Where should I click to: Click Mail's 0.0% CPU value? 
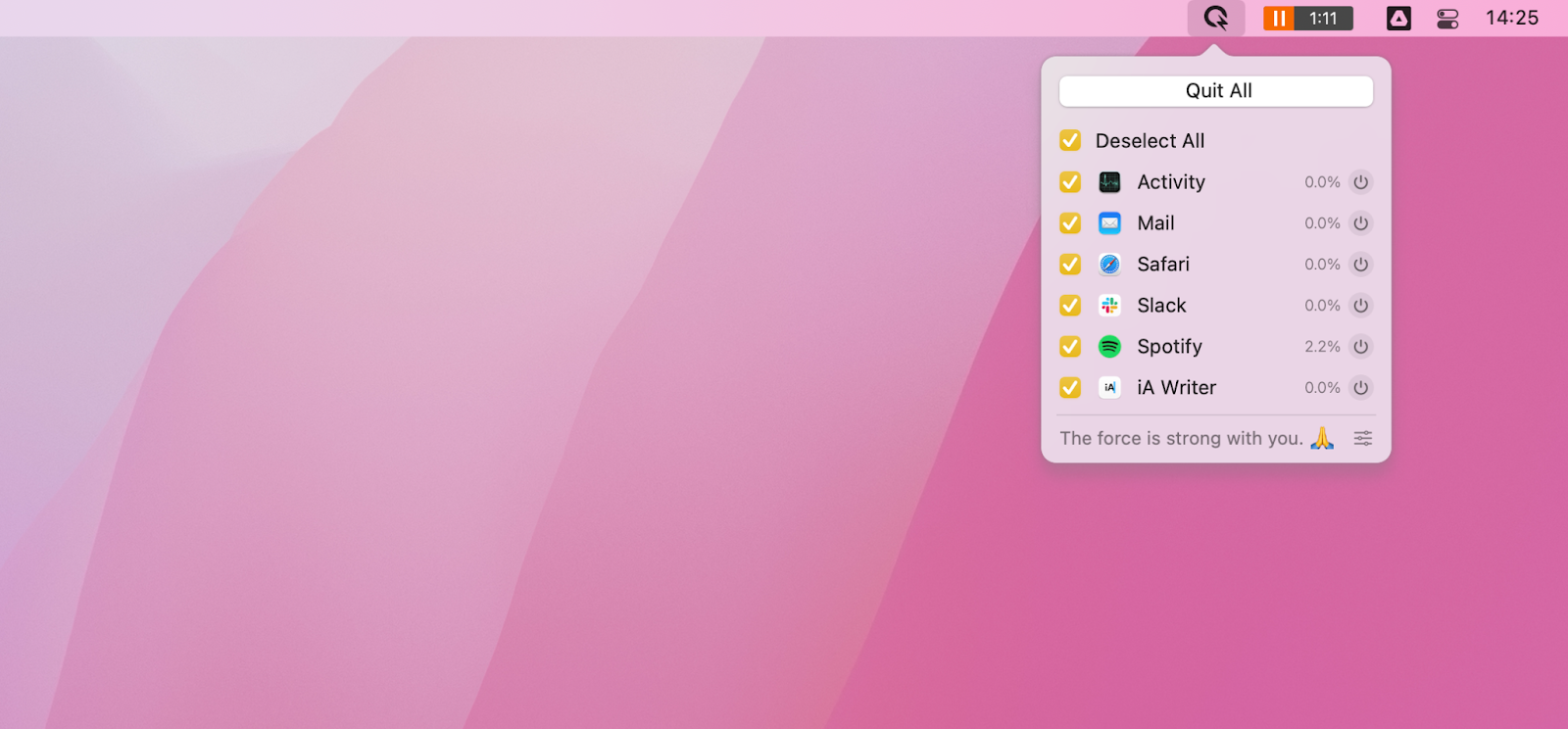pos(1322,223)
